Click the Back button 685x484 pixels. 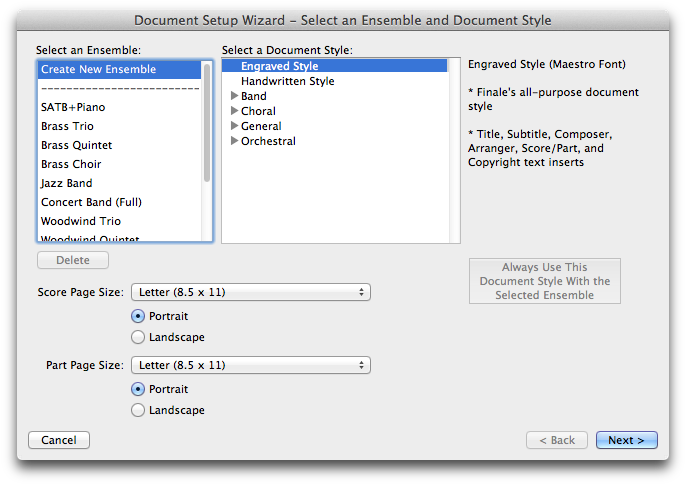(x=557, y=440)
